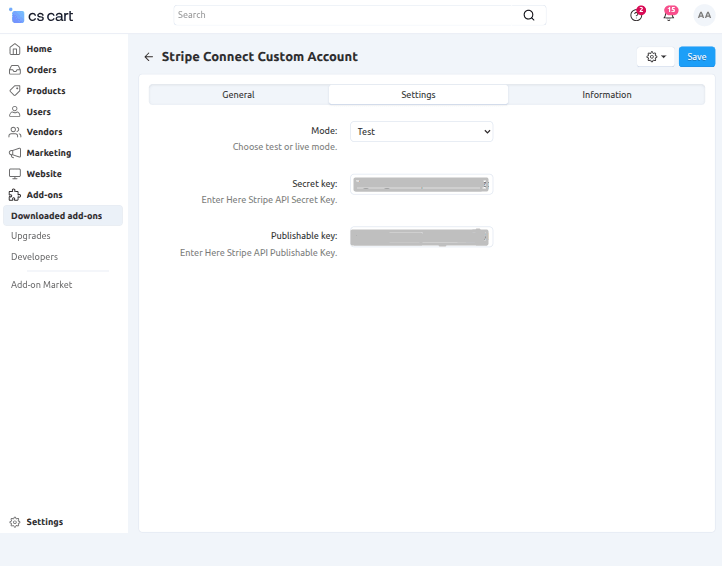Screen dimensions: 722x566
Task: Open the Developers submenu item
Action: pos(35,257)
